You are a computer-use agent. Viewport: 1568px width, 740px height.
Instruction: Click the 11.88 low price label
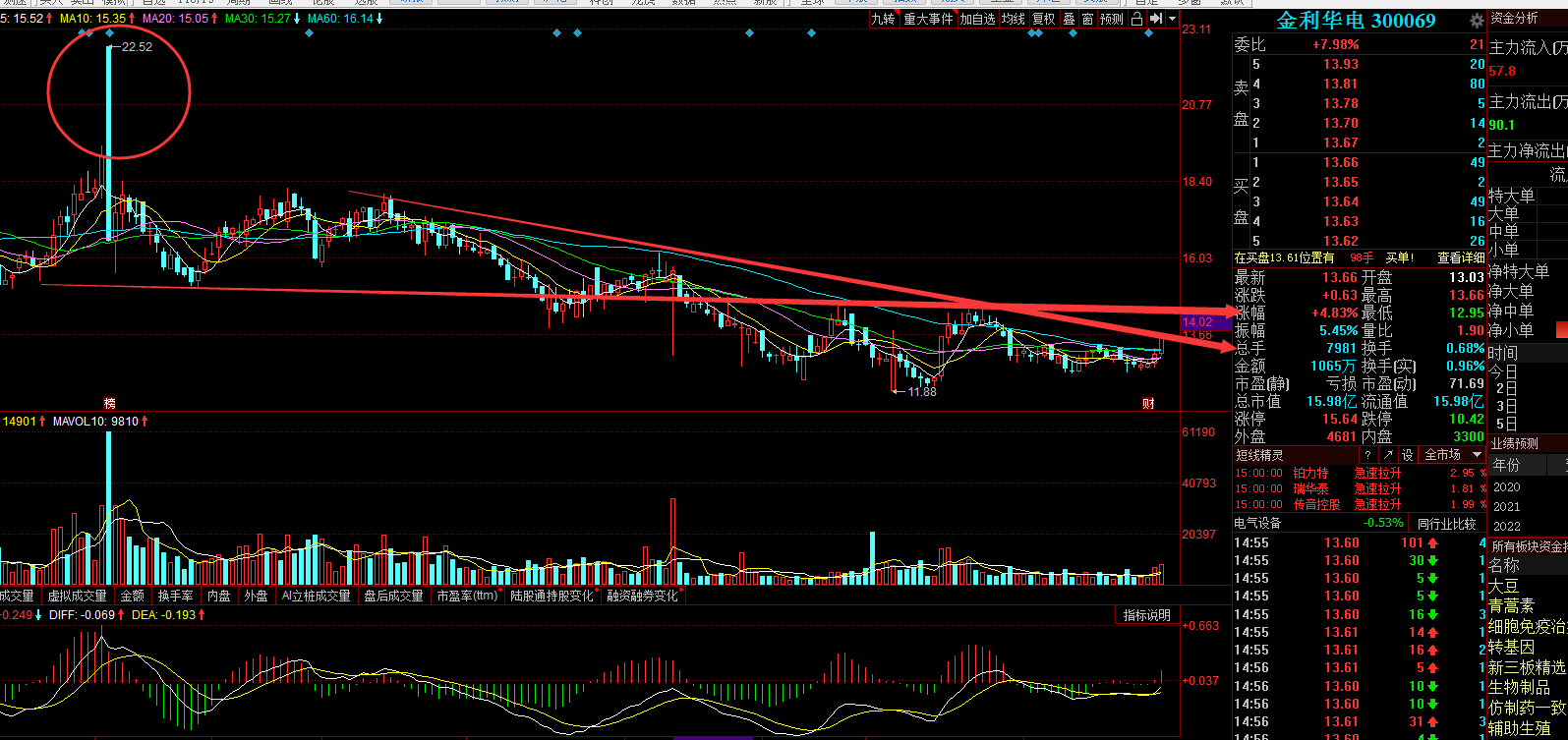point(922,391)
